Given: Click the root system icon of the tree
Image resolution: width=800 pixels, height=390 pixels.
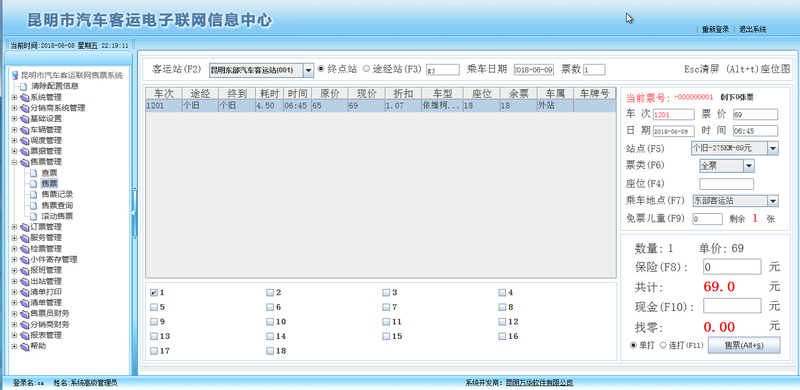Looking at the screenshot, I should [15, 76].
